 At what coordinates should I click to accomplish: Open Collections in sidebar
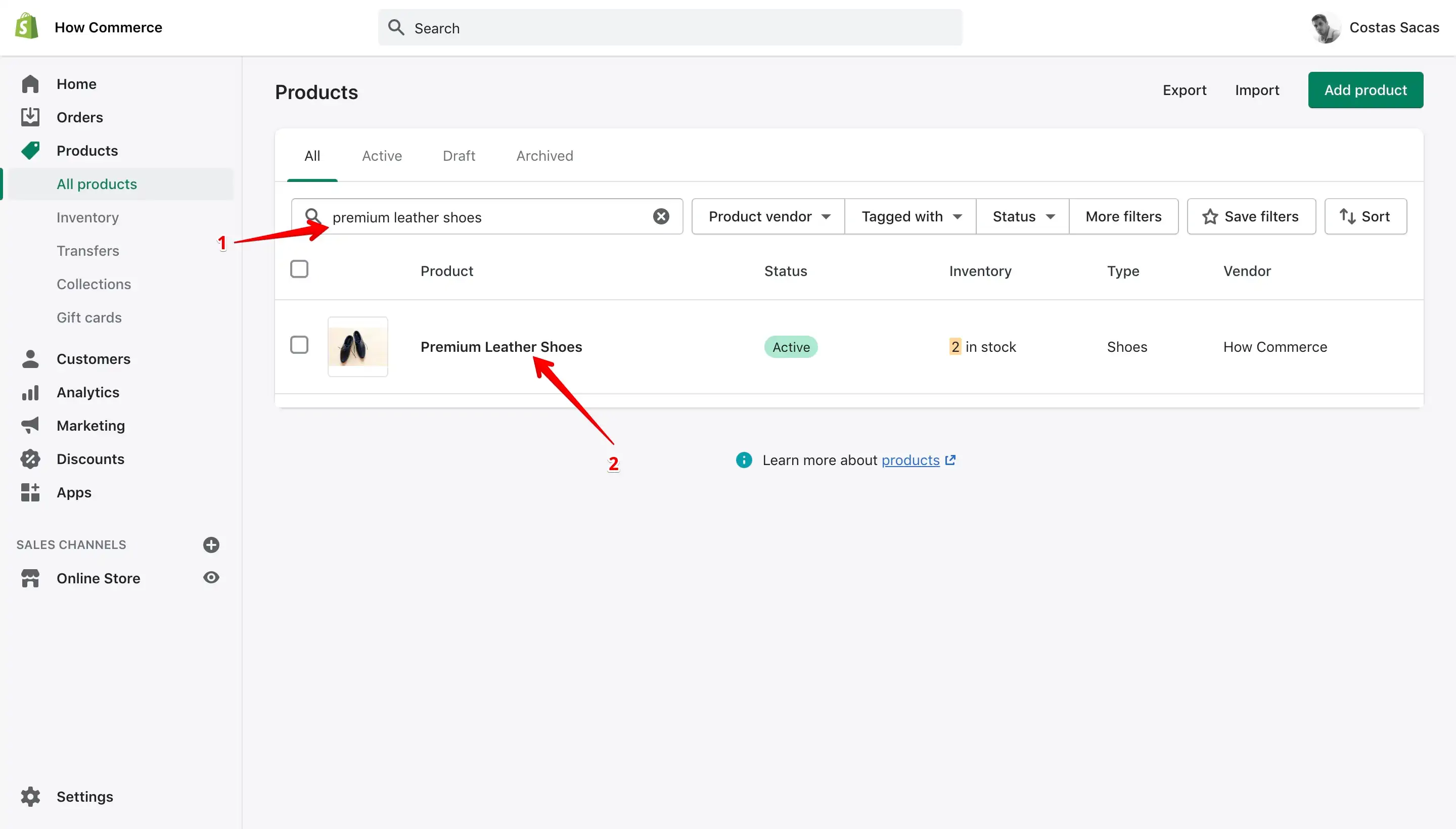coord(94,284)
